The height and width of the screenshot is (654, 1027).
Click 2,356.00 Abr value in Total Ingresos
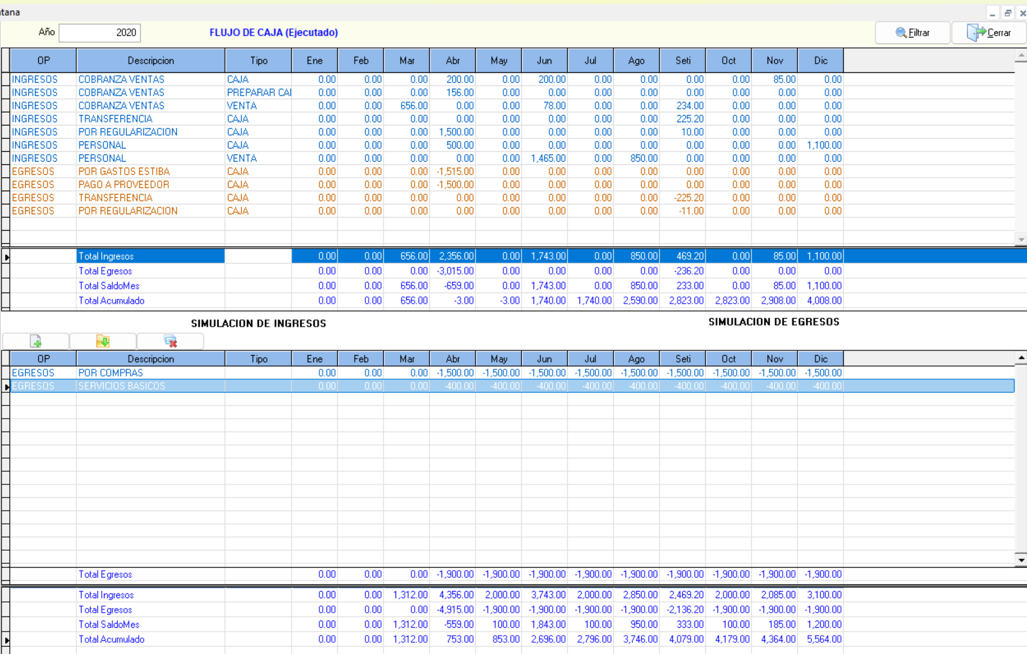point(453,256)
